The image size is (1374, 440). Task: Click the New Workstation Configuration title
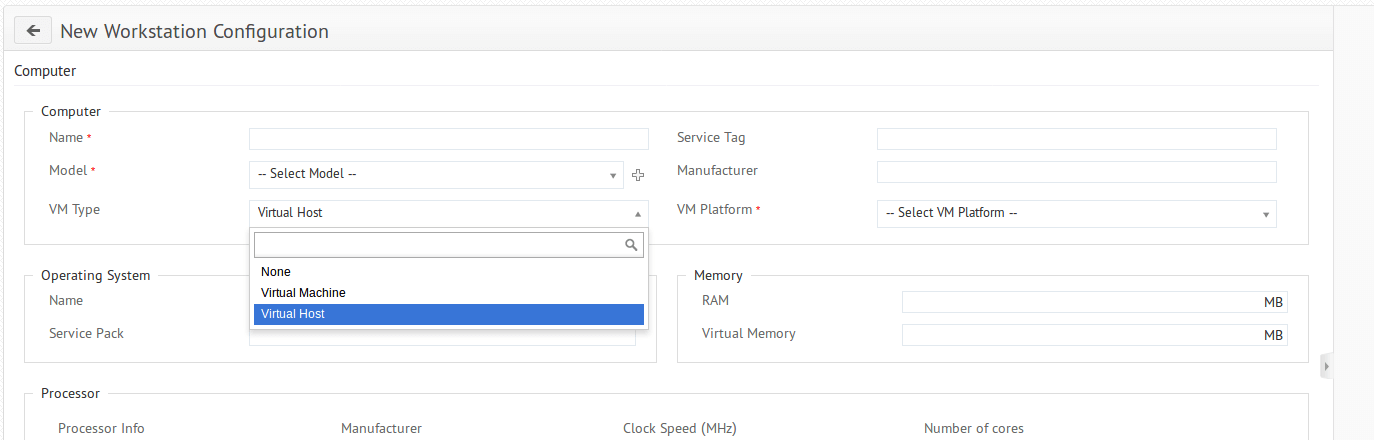(194, 31)
